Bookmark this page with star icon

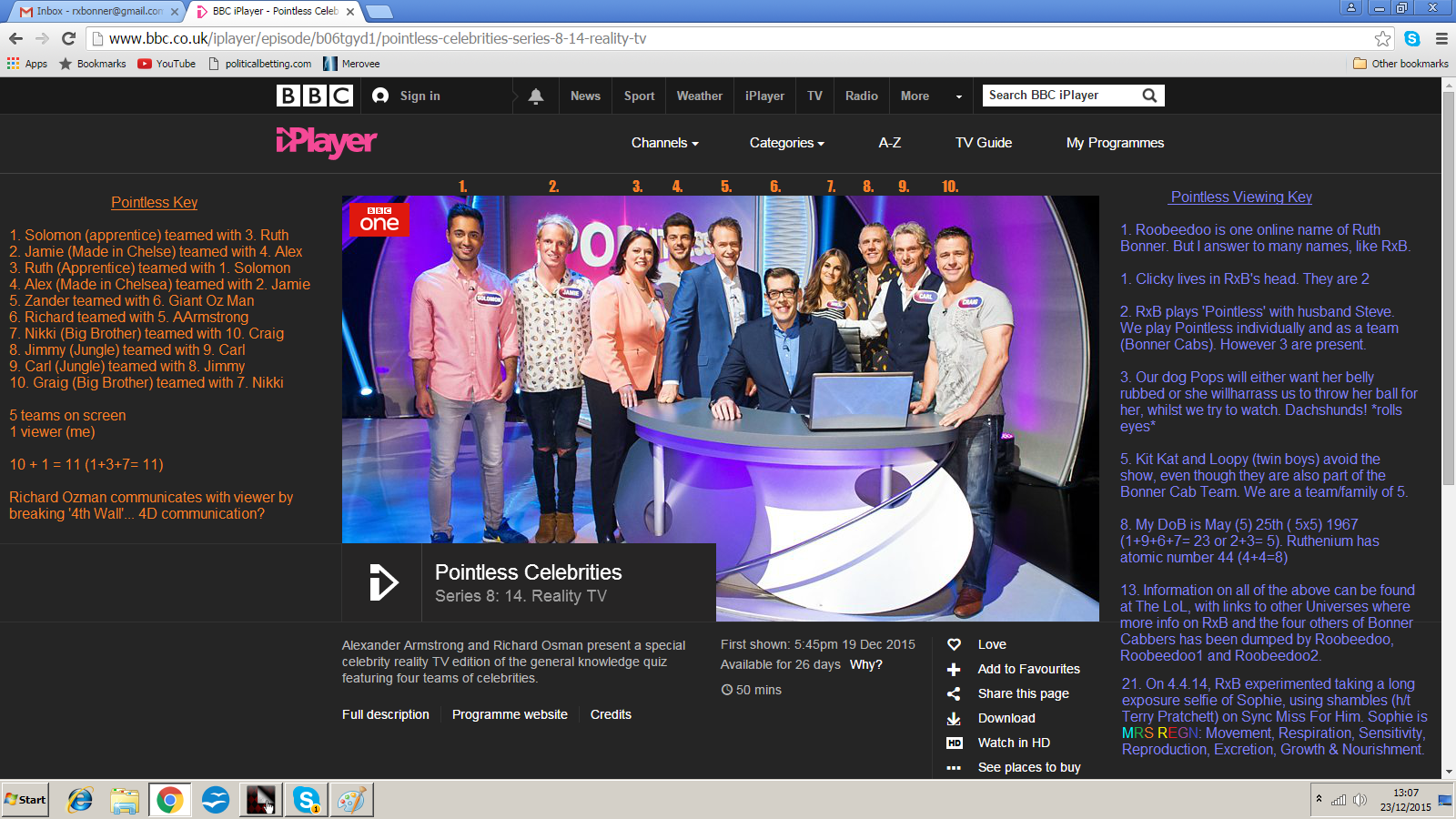point(1382,38)
